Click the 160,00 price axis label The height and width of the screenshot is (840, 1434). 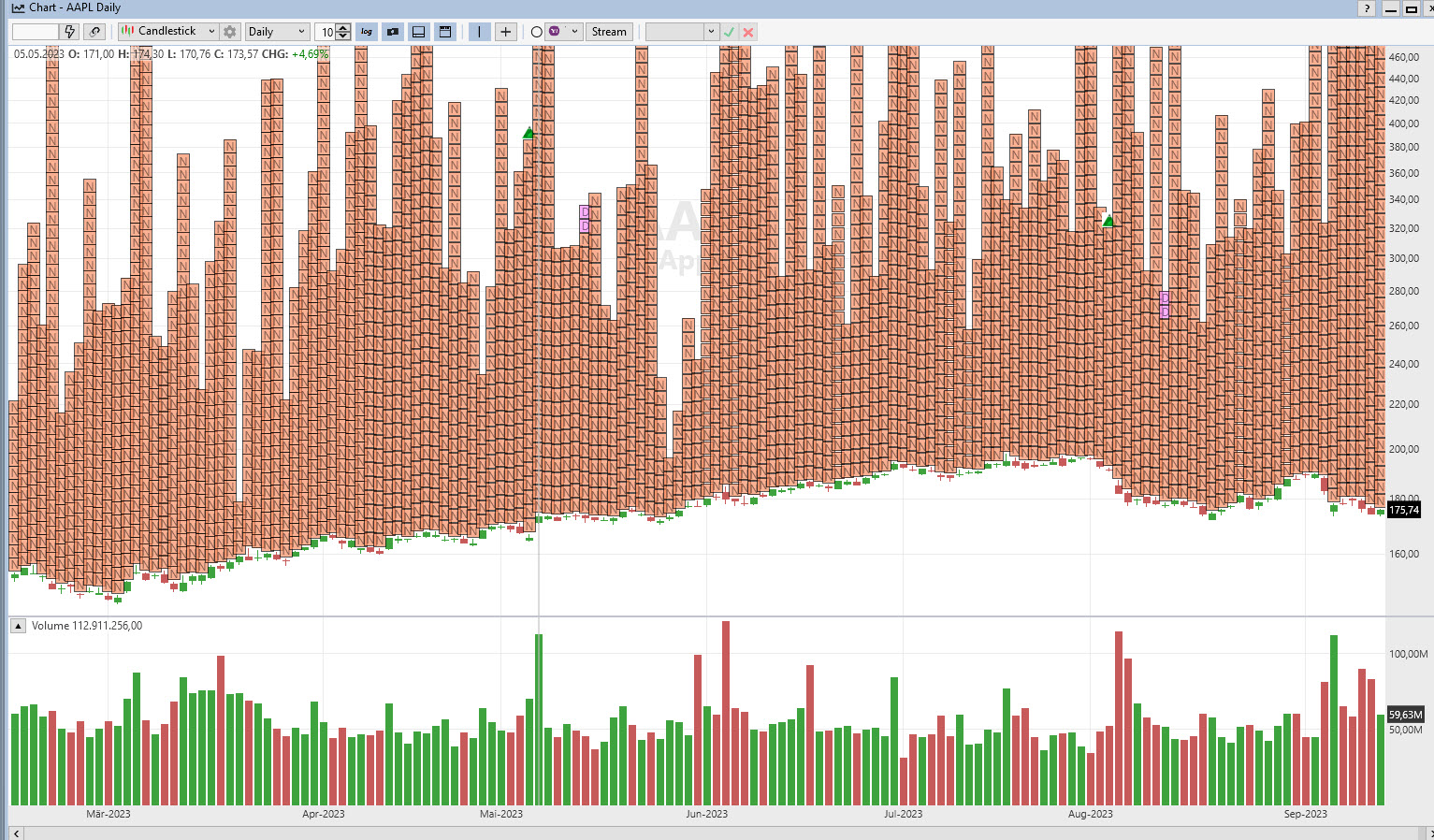pos(1404,554)
